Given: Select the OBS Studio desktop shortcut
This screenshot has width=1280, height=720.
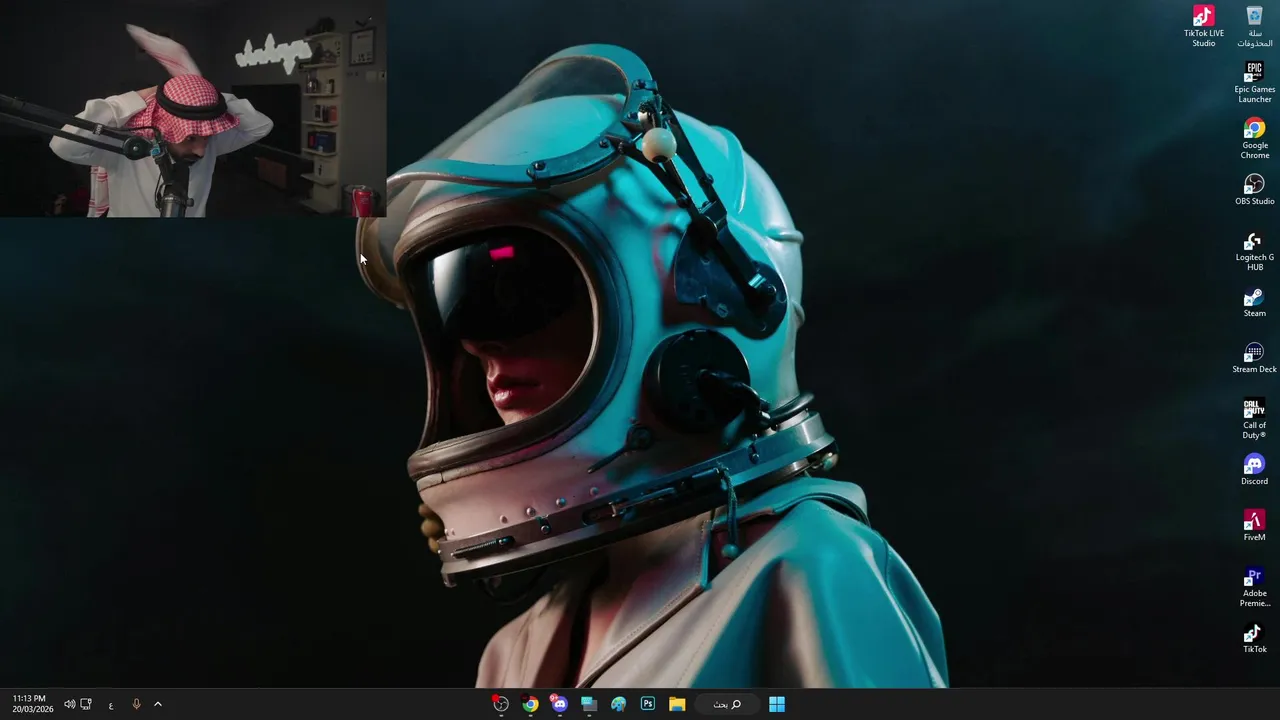Looking at the screenshot, I should coord(1254,190).
